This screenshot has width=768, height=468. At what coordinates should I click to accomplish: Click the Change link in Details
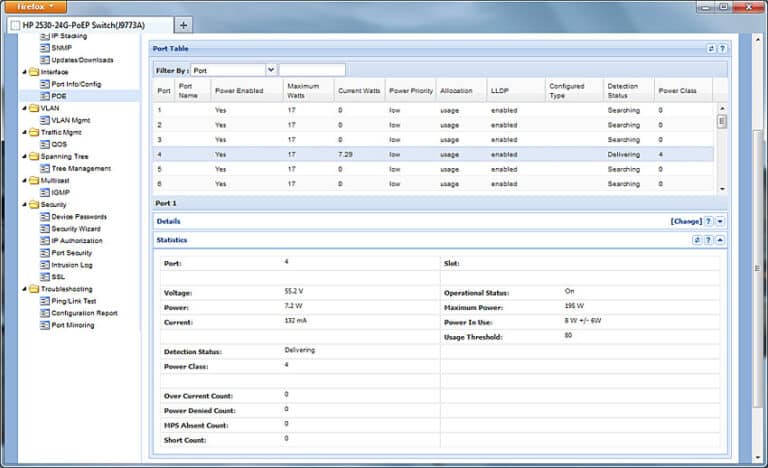pyautogui.click(x=686, y=221)
